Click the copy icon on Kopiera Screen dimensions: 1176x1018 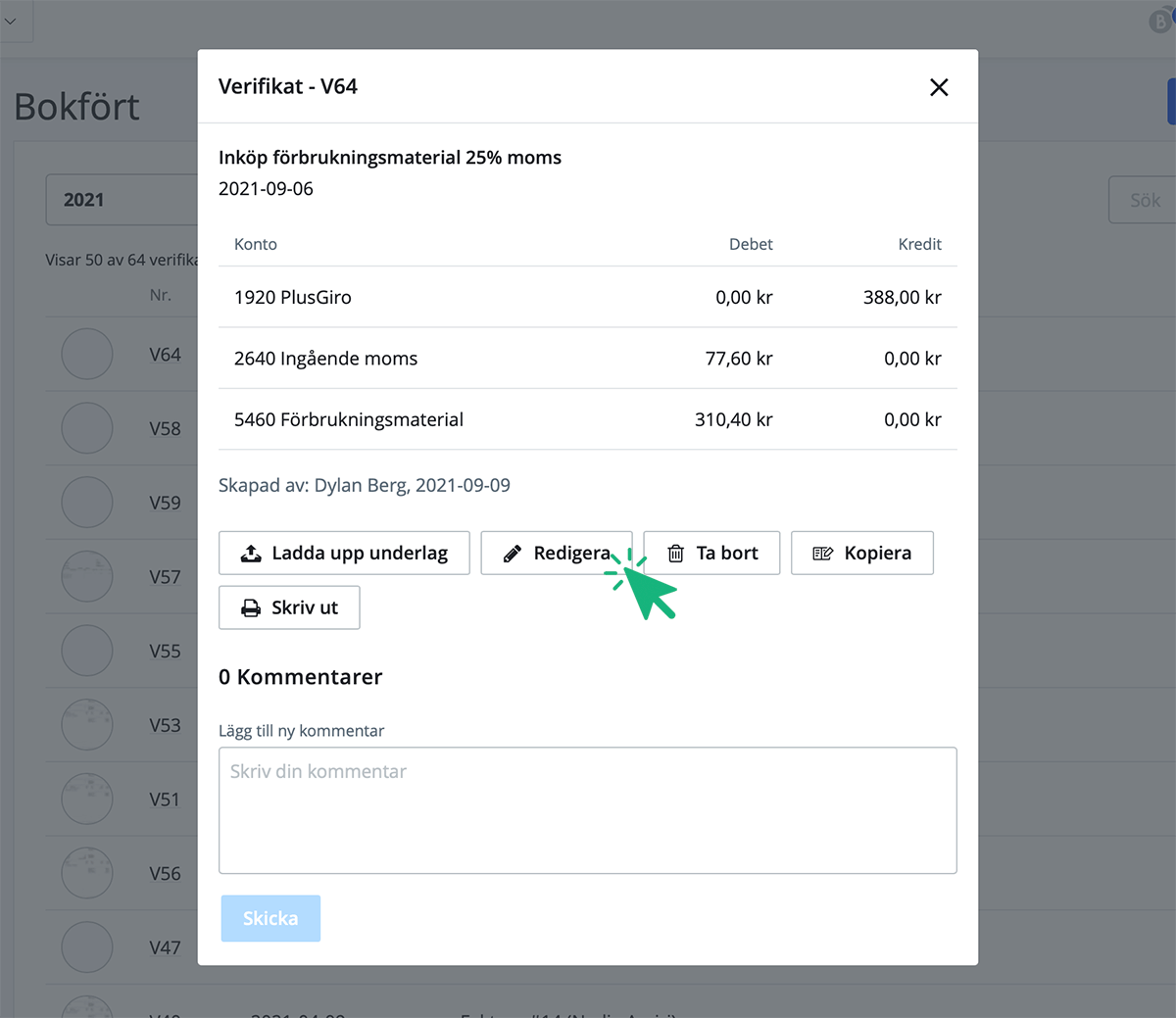(823, 554)
